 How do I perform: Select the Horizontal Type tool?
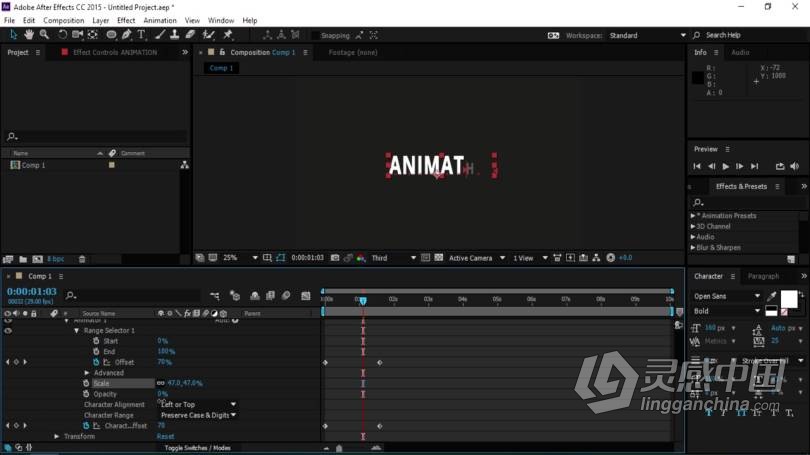click(x=141, y=35)
